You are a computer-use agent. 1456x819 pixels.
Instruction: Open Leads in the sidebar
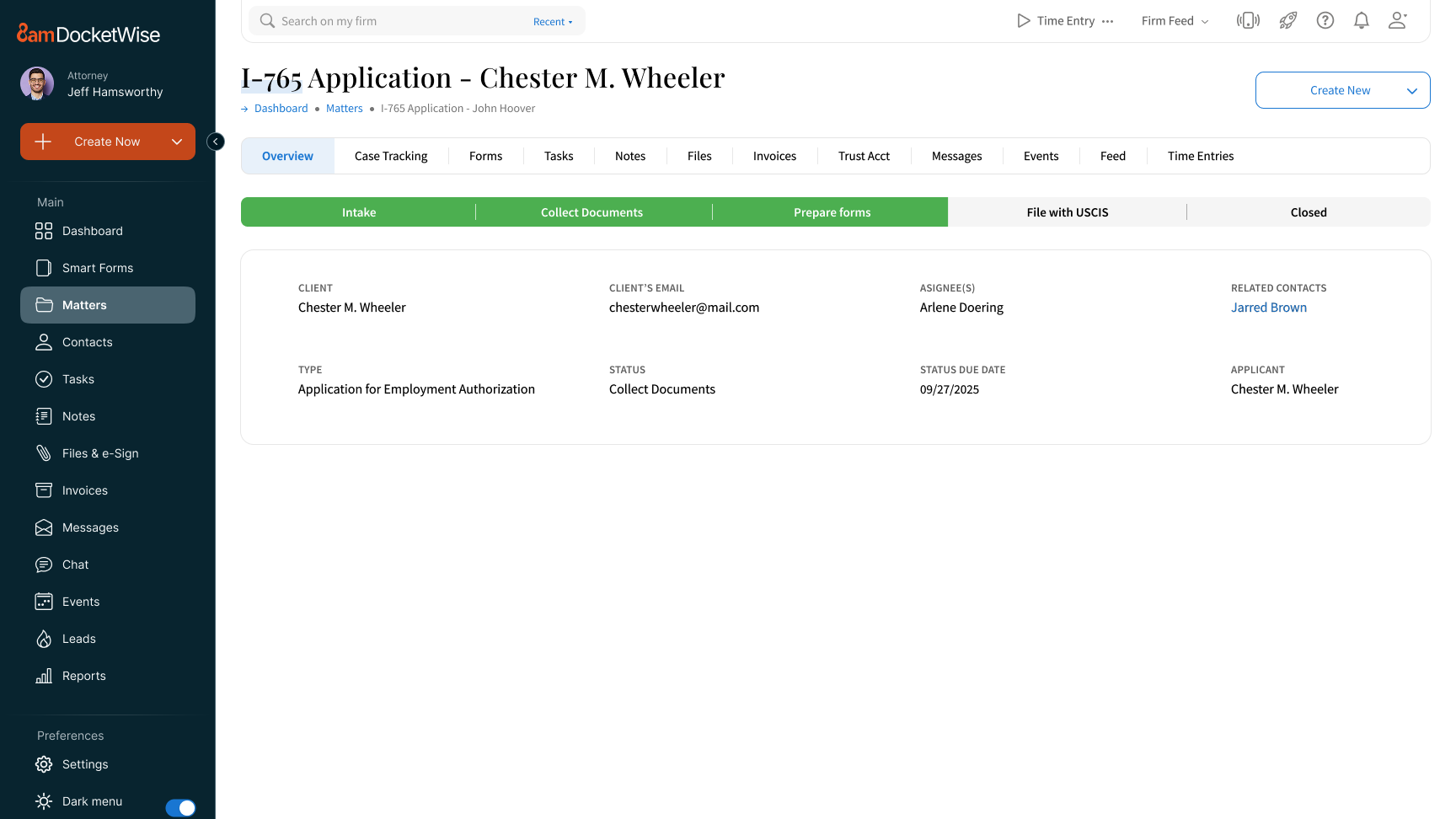77,639
